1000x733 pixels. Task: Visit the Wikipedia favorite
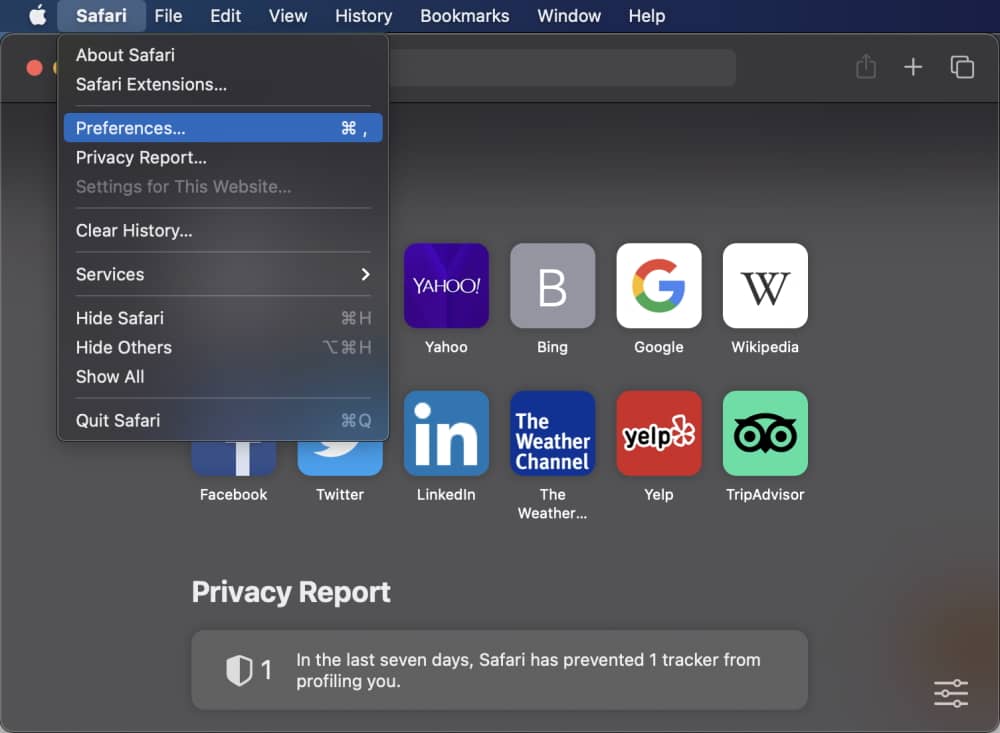tap(764, 286)
